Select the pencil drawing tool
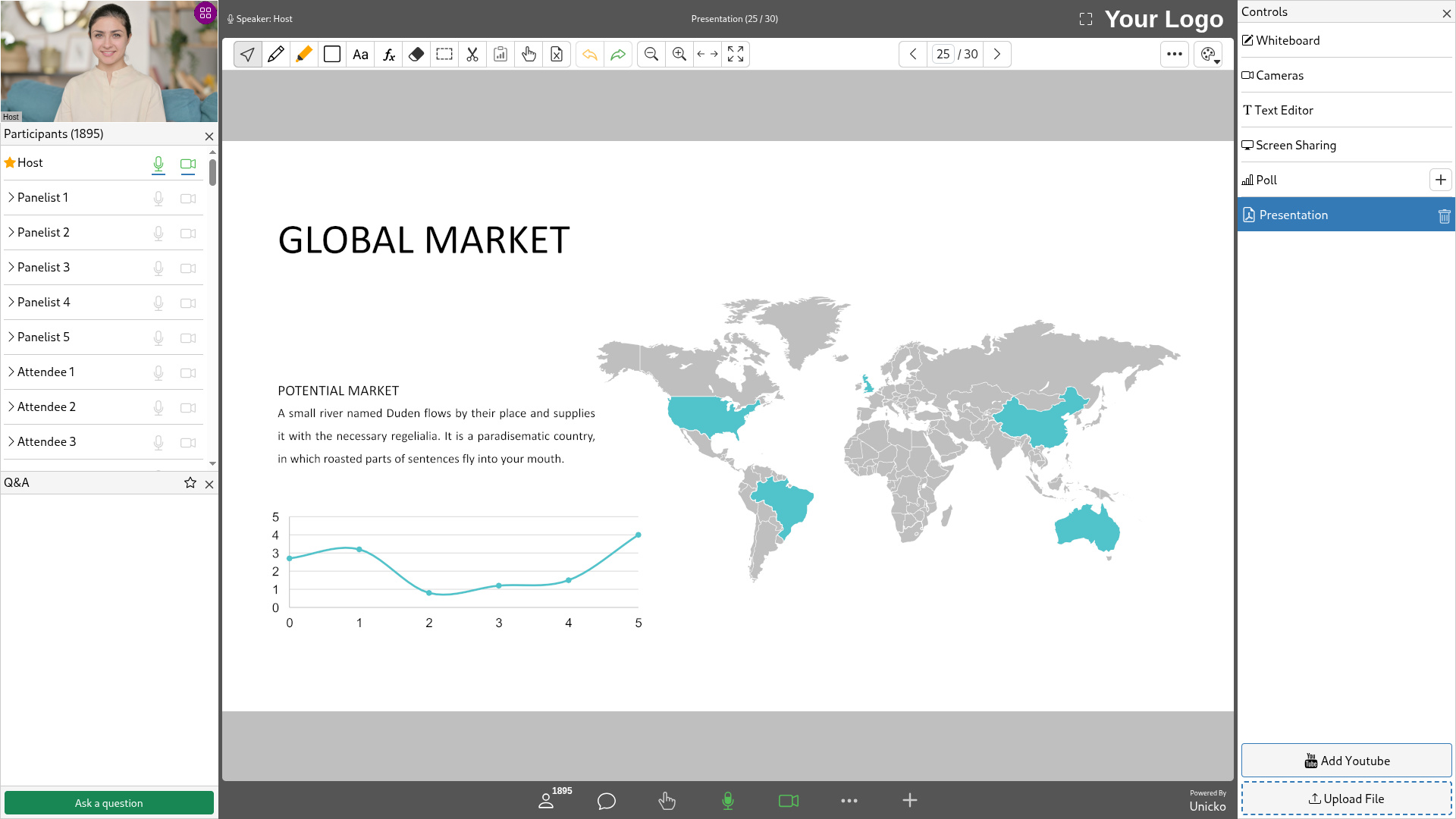 pos(276,54)
